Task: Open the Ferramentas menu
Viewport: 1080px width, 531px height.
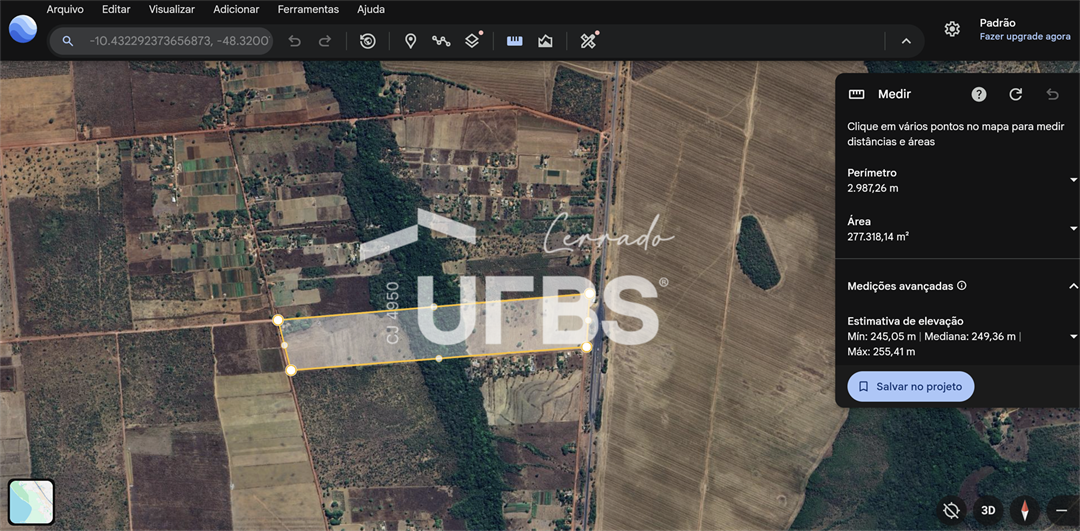Action: pyautogui.click(x=308, y=9)
